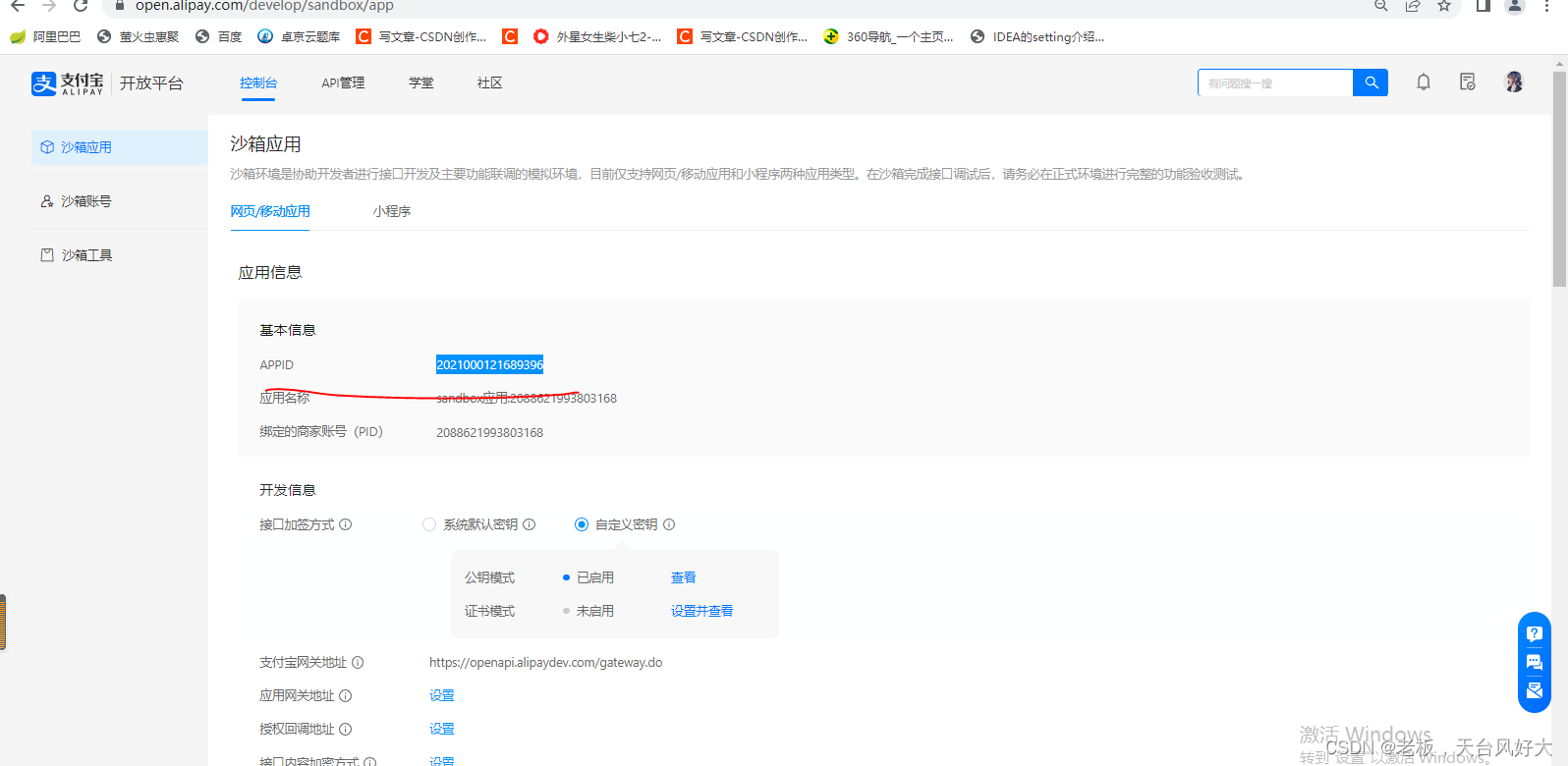Bookmark the page with the star icon
This screenshot has width=1568, height=766.
[1444, 6]
